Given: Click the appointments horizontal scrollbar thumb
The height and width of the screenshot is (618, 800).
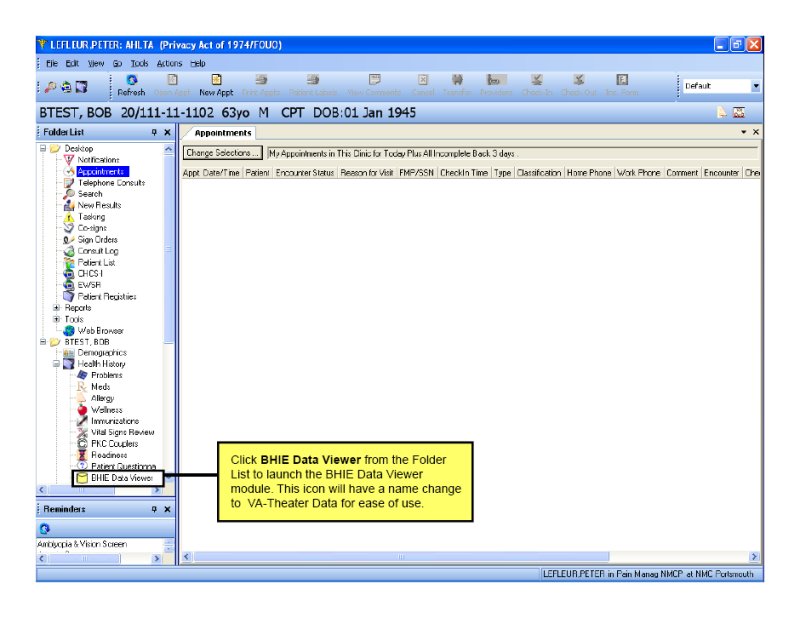Looking at the screenshot, I should [x=401, y=557].
